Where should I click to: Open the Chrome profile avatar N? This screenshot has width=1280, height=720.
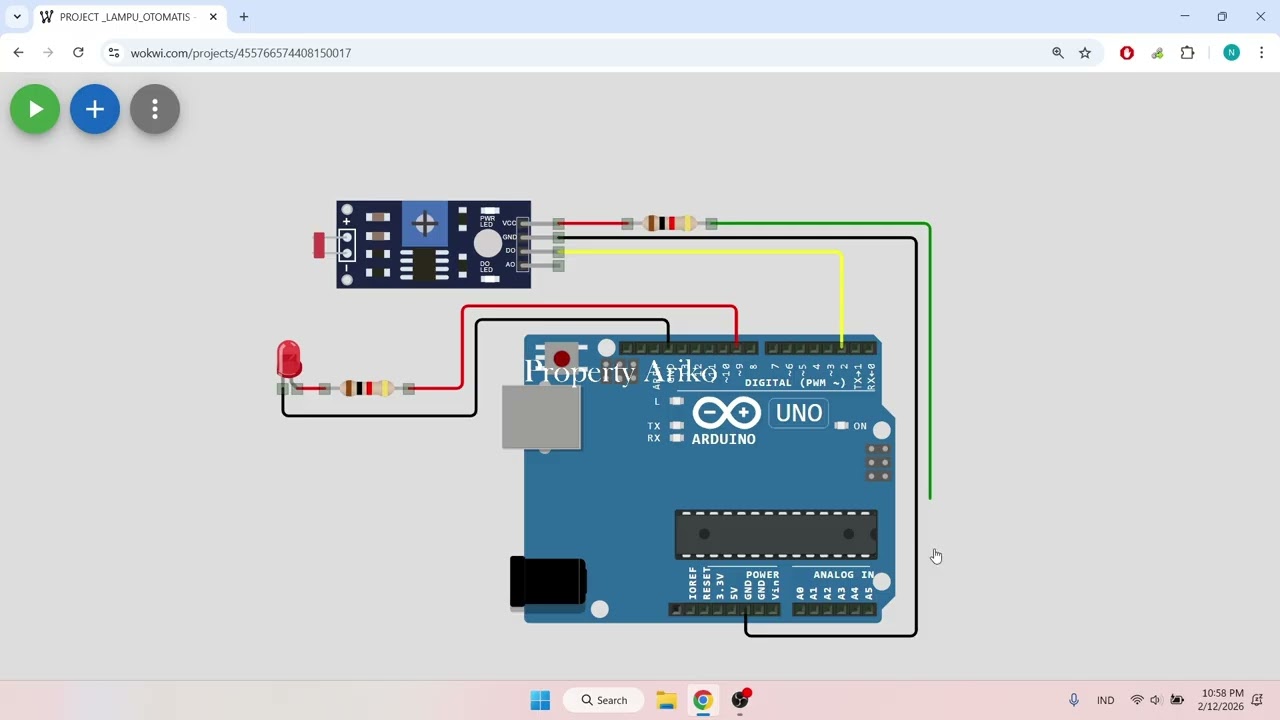coord(1231,53)
